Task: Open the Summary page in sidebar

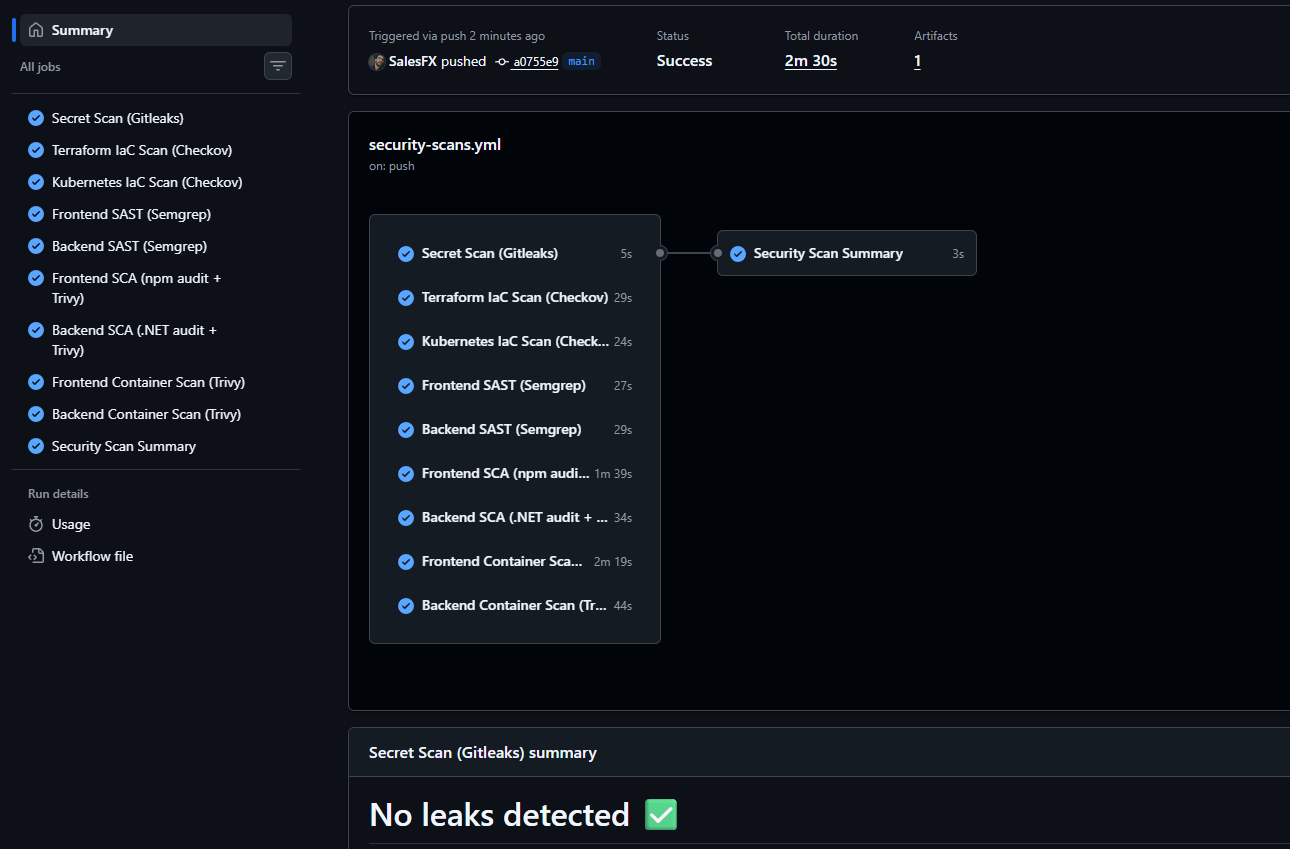Action: tap(156, 30)
